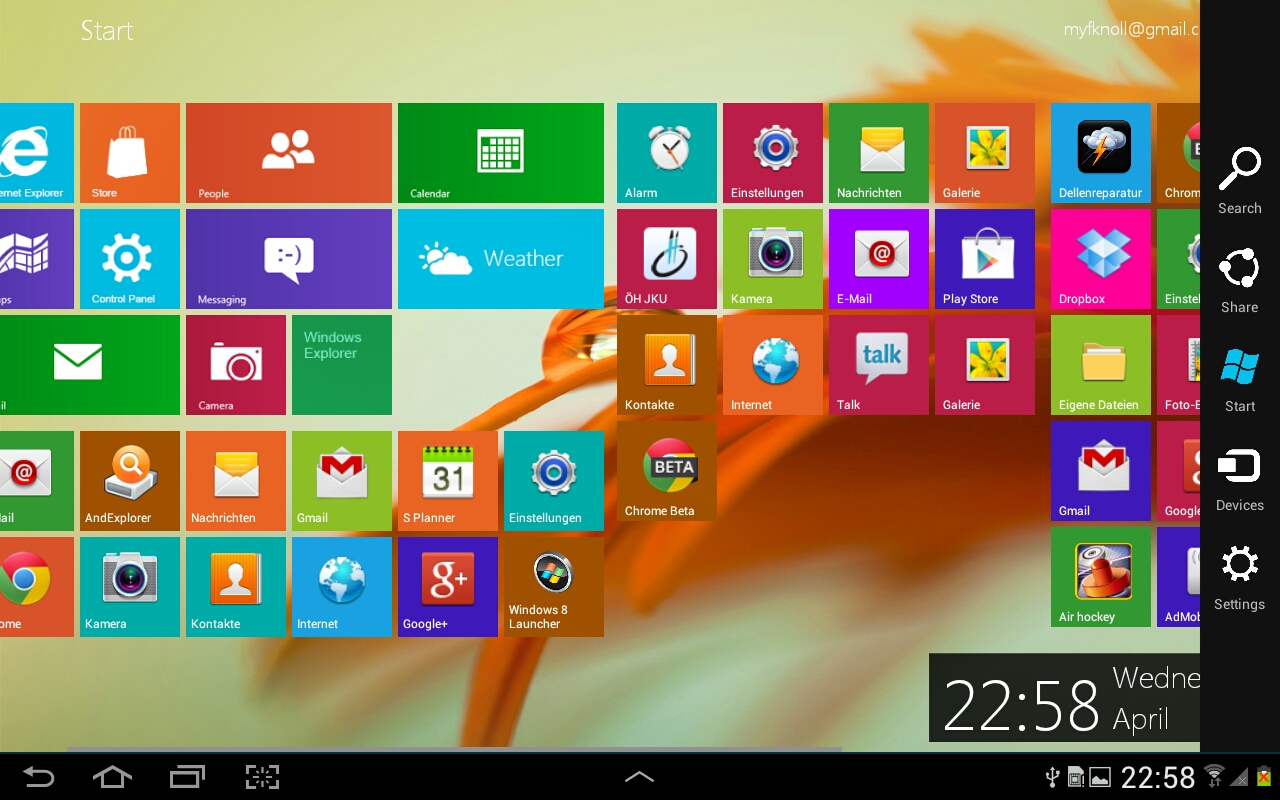
Task: Open the Dropbox tile
Action: click(x=1100, y=258)
